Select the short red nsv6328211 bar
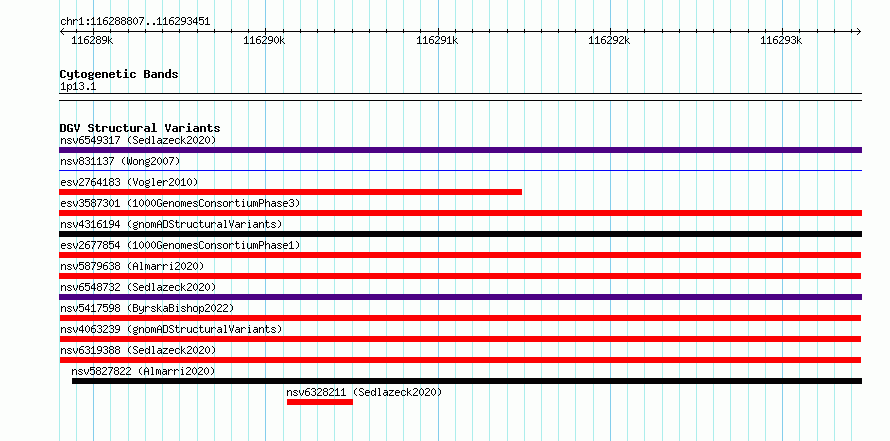This screenshot has width=890, height=441. coord(320,402)
